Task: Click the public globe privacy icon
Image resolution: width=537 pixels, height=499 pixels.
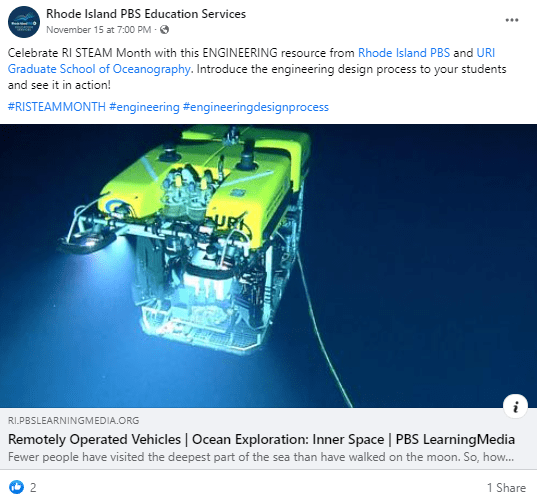Action: 164,30
